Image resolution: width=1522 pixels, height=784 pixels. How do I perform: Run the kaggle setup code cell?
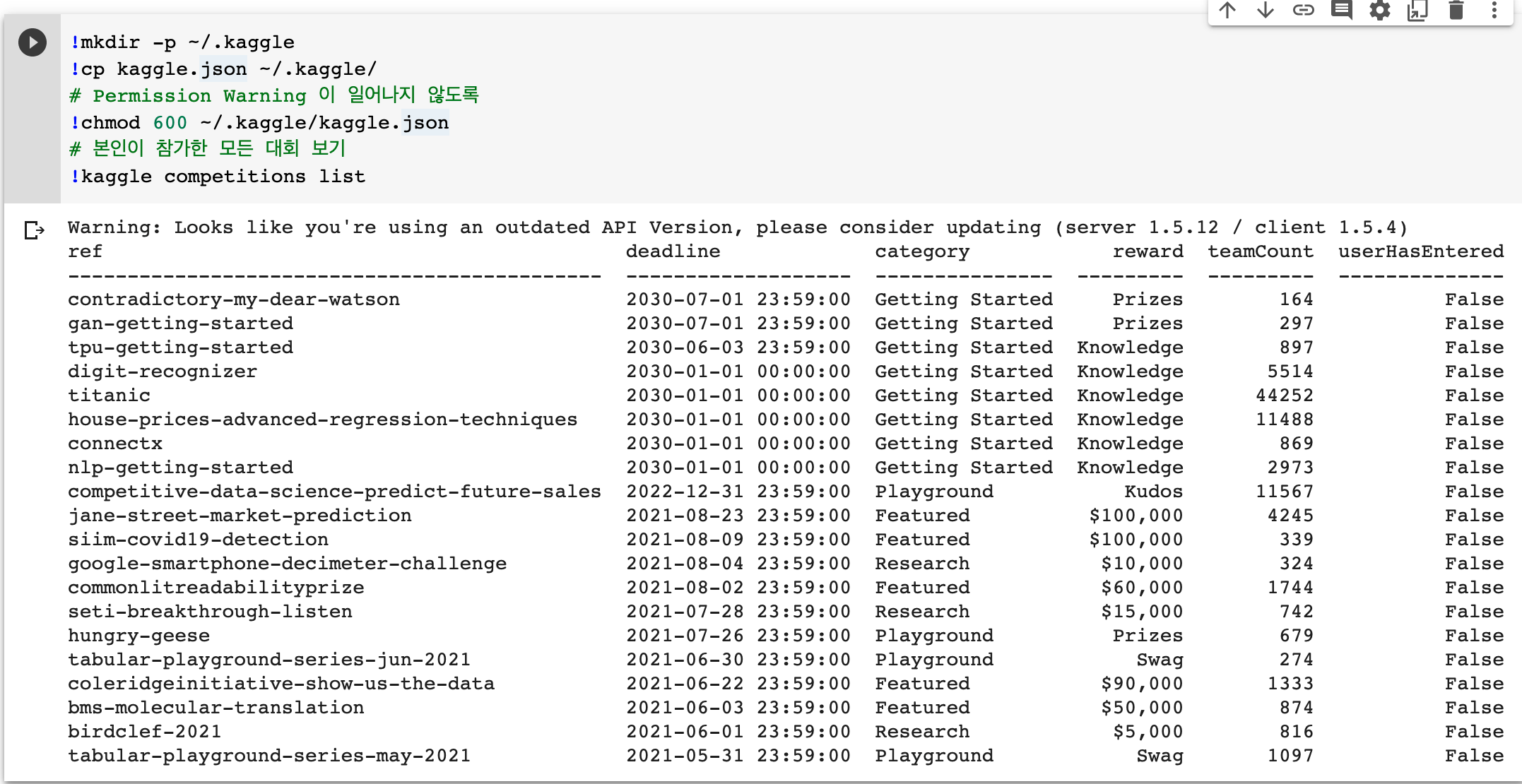point(33,42)
